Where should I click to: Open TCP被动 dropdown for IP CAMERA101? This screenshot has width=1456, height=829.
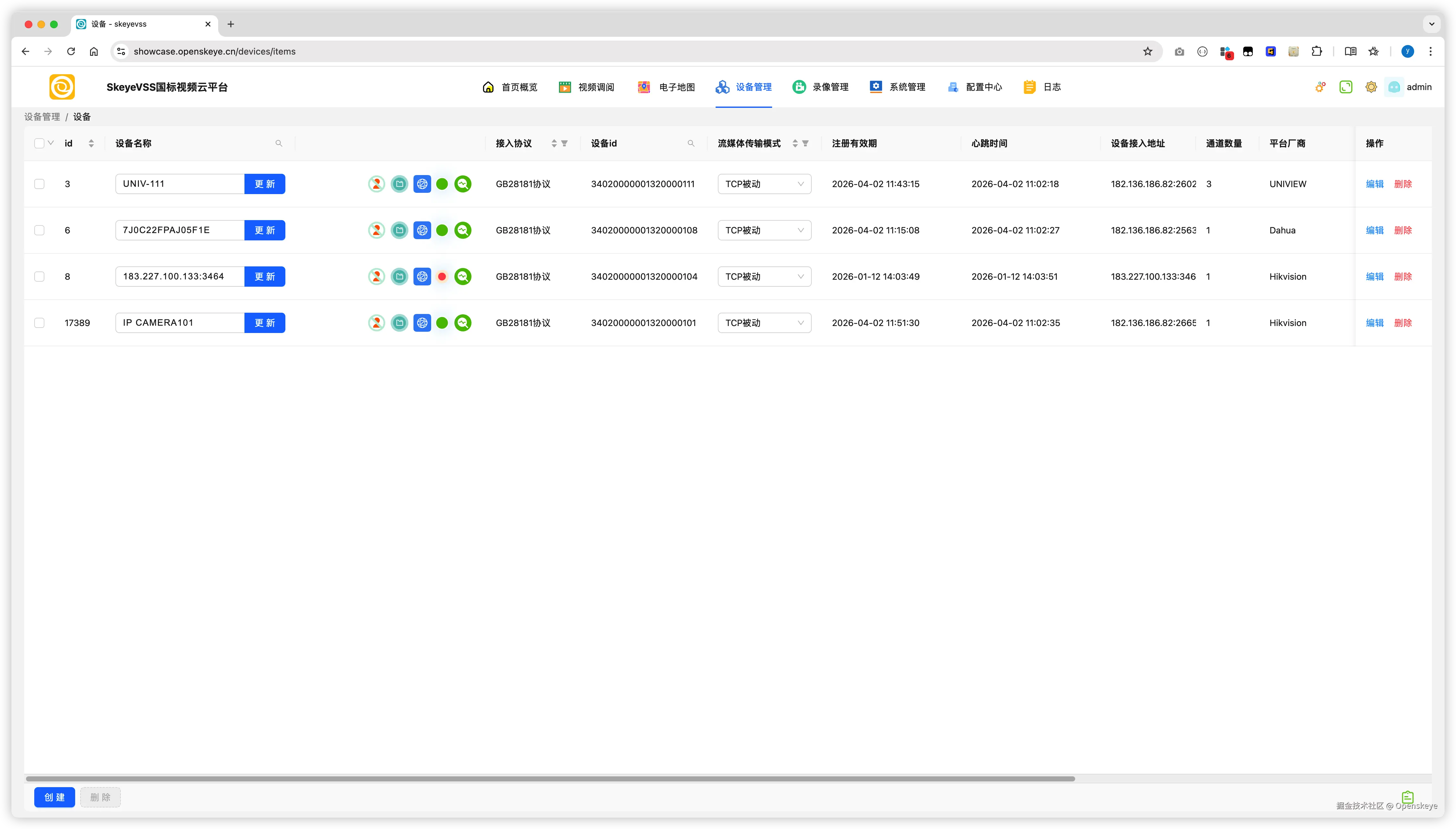tap(764, 323)
